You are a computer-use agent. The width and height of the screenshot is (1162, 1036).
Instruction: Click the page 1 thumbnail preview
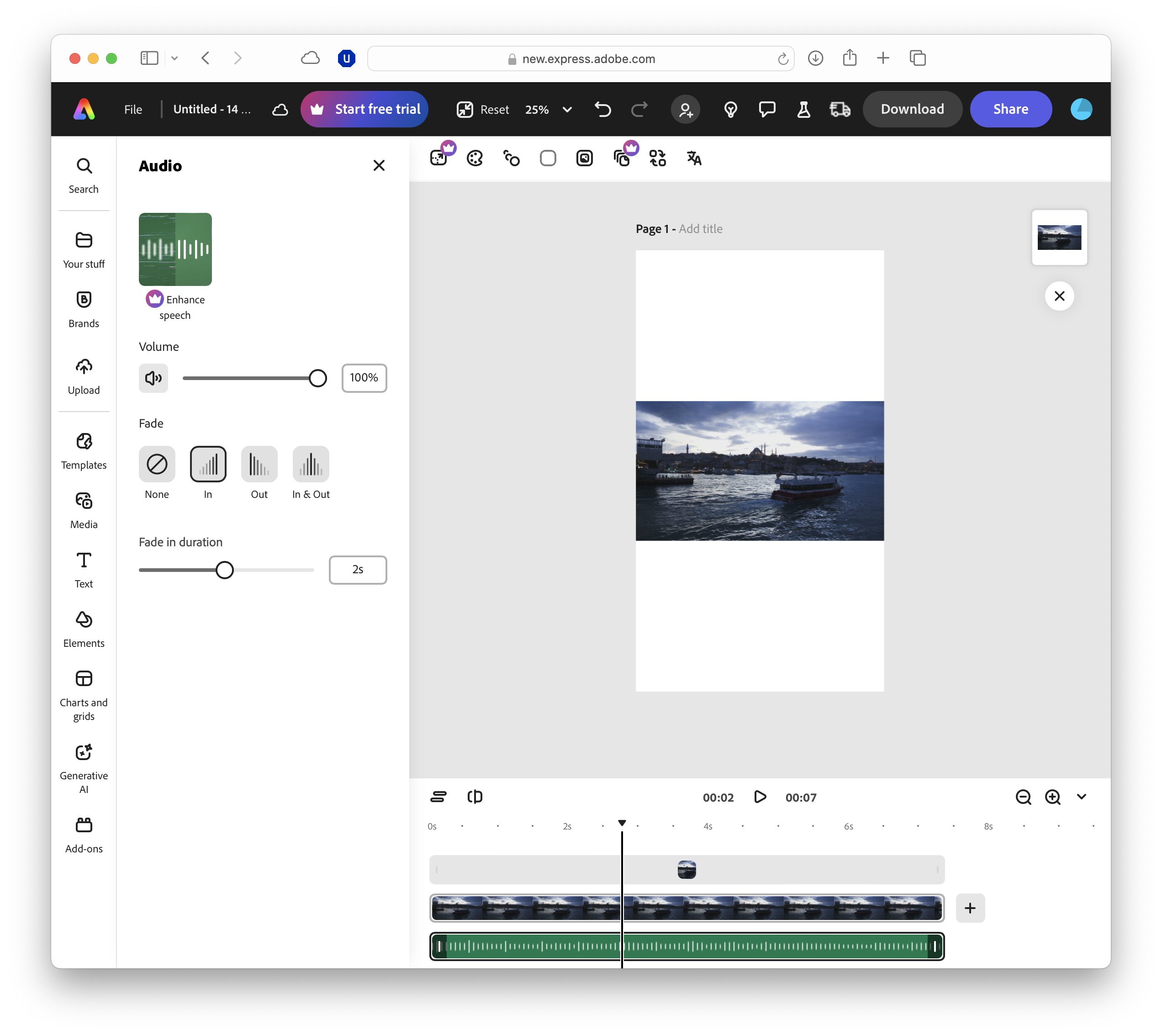pos(1059,238)
